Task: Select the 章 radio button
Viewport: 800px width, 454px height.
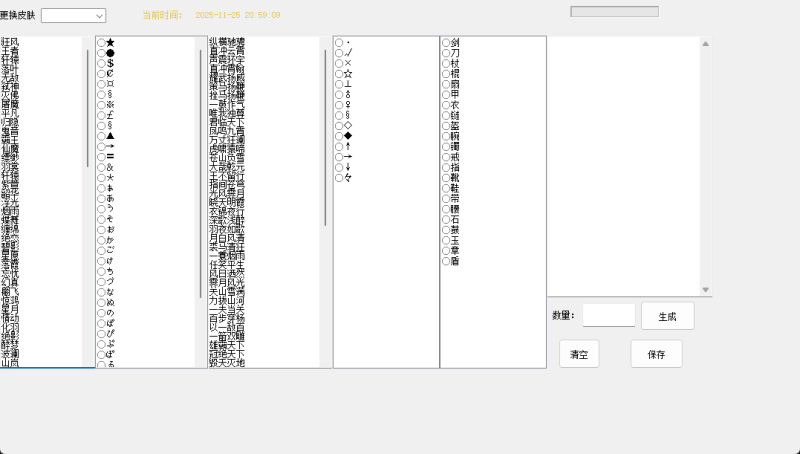Action: [446, 250]
